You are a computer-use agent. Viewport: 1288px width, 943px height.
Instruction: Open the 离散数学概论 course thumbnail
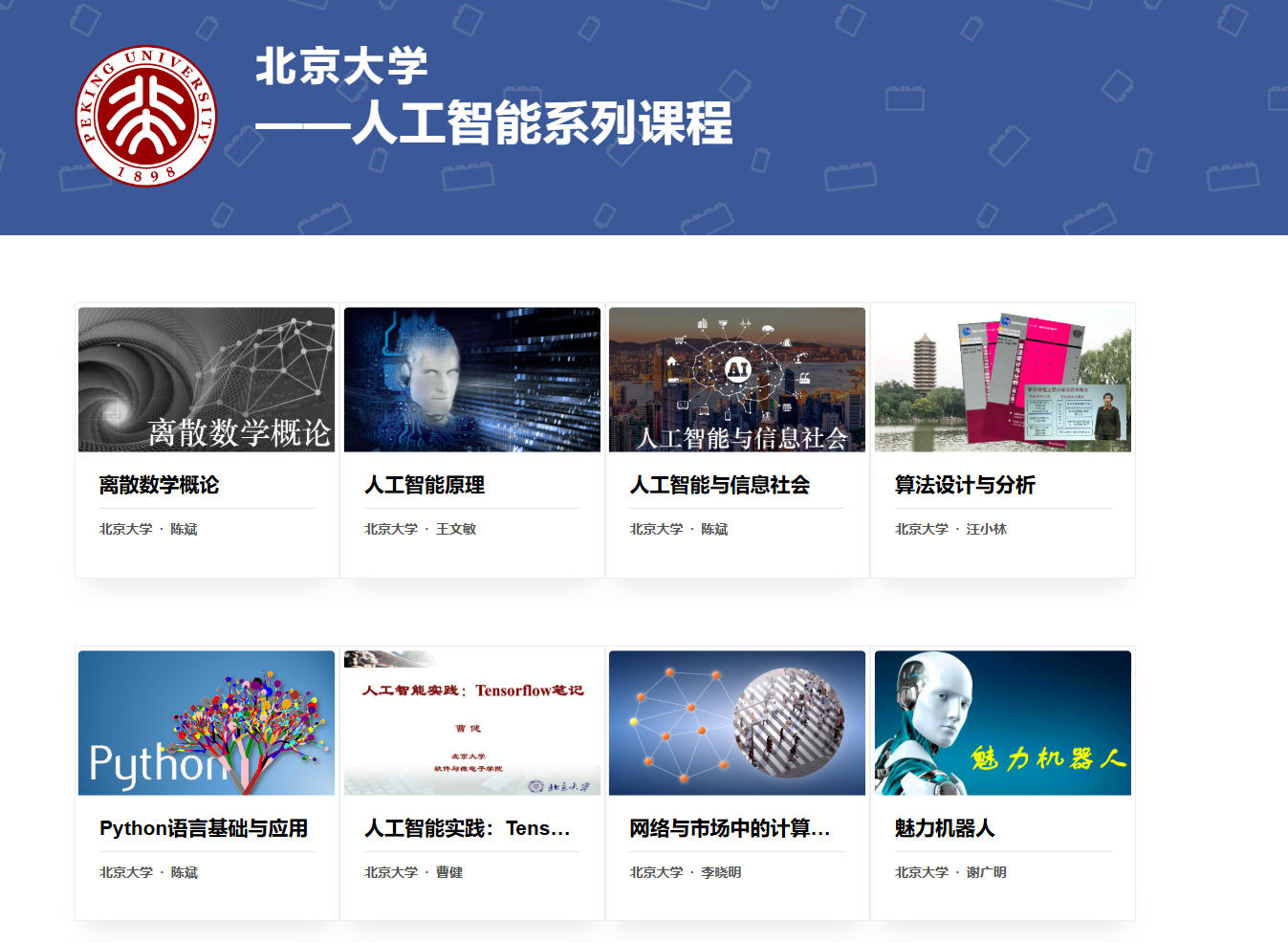tap(207, 380)
